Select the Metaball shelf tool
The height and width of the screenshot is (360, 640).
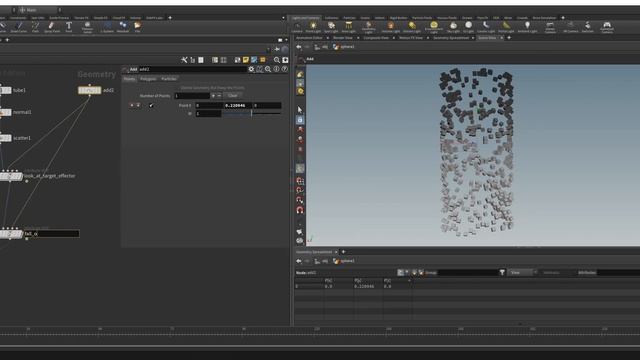[123, 27]
